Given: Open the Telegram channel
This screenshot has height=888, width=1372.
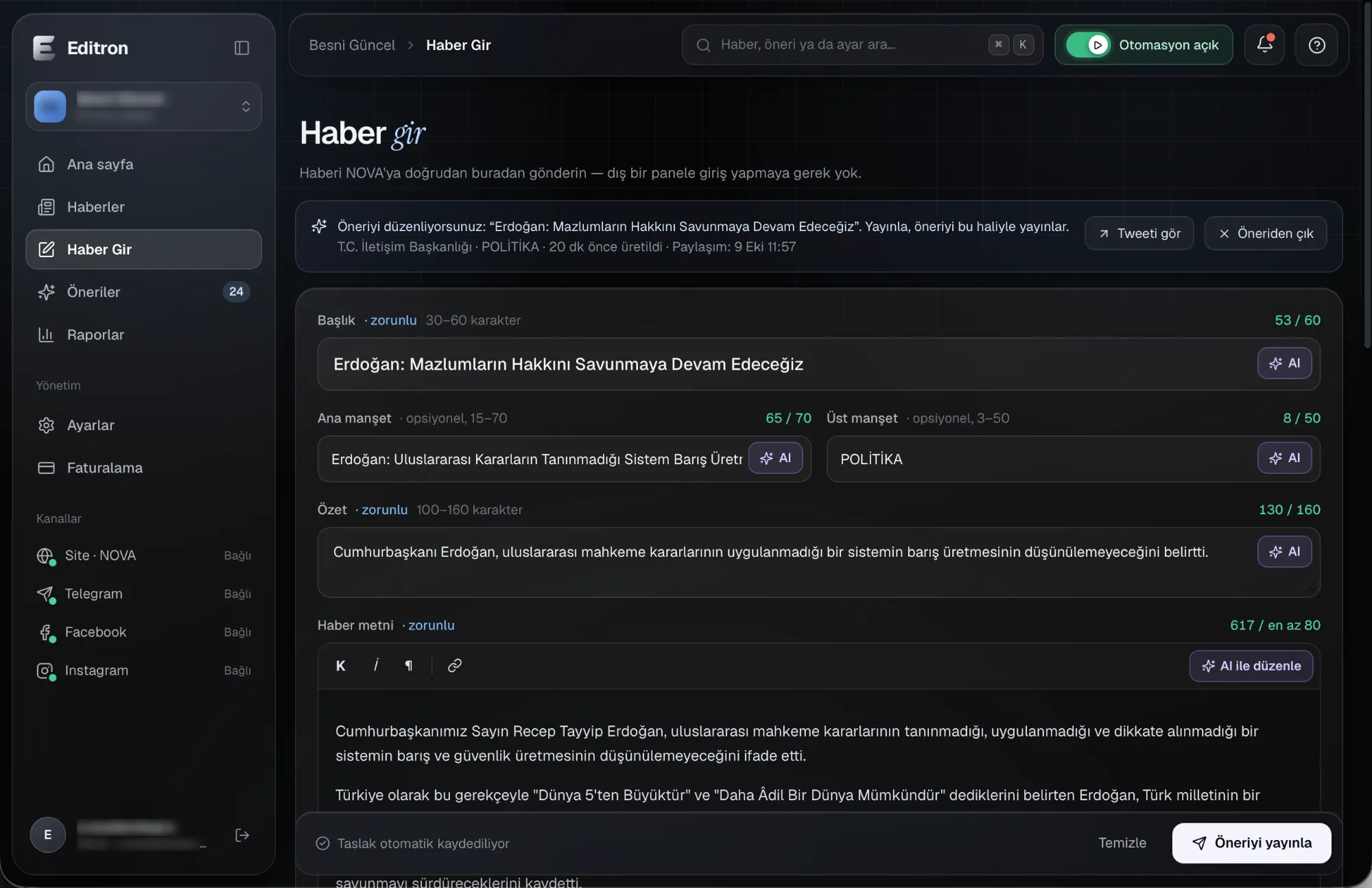Looking at the screenshot, I should (x=143, y=594).
